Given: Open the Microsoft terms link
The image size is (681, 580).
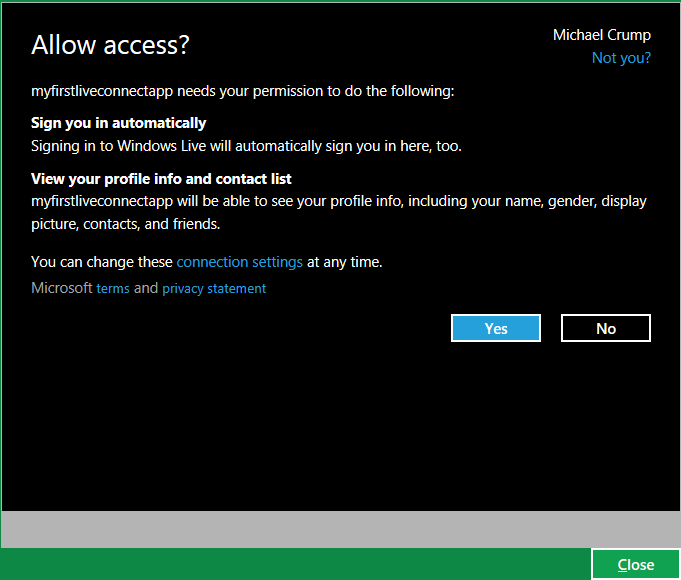Looking at the screenshot, I should [x=113, y=288].
